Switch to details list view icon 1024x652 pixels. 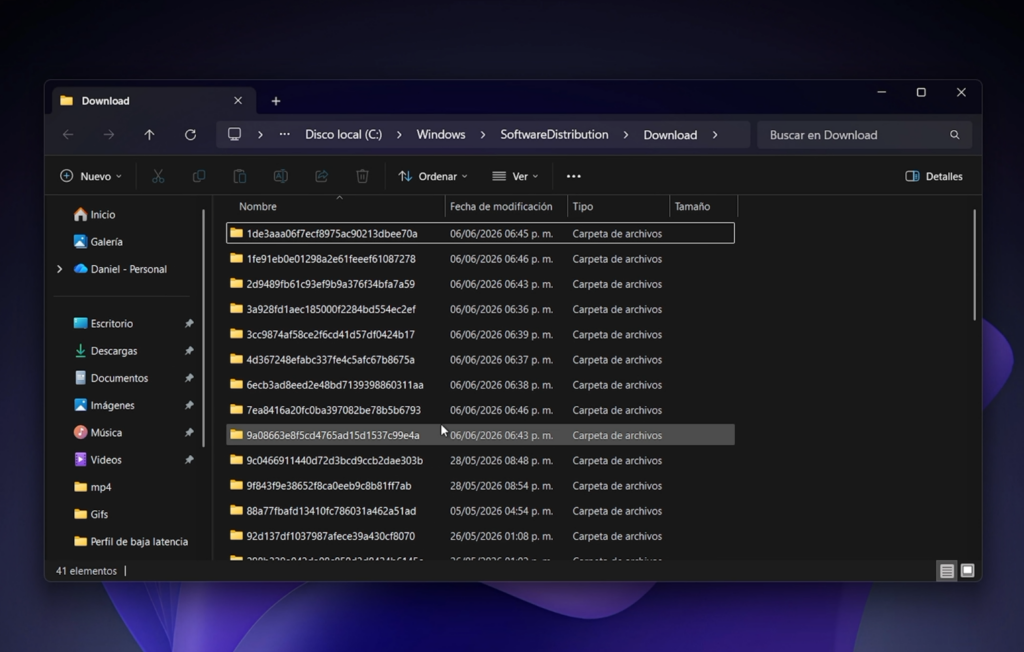946,571
